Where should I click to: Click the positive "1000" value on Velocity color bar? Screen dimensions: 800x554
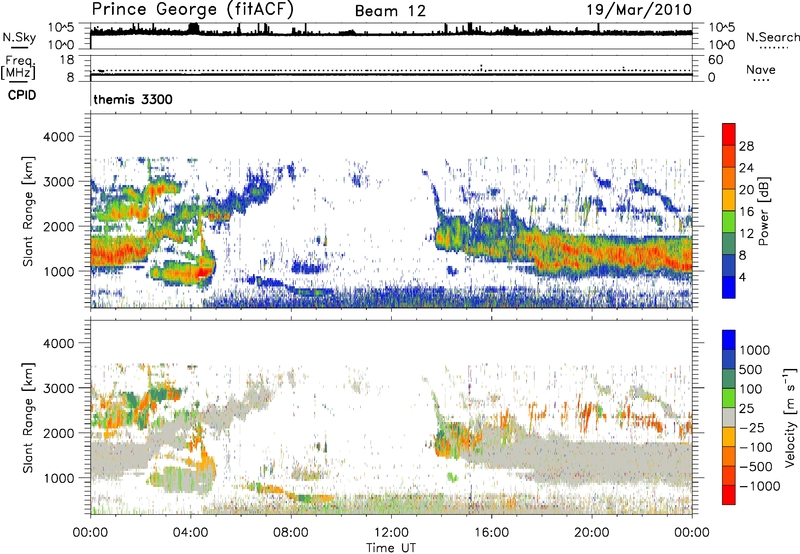coord(755,350)
